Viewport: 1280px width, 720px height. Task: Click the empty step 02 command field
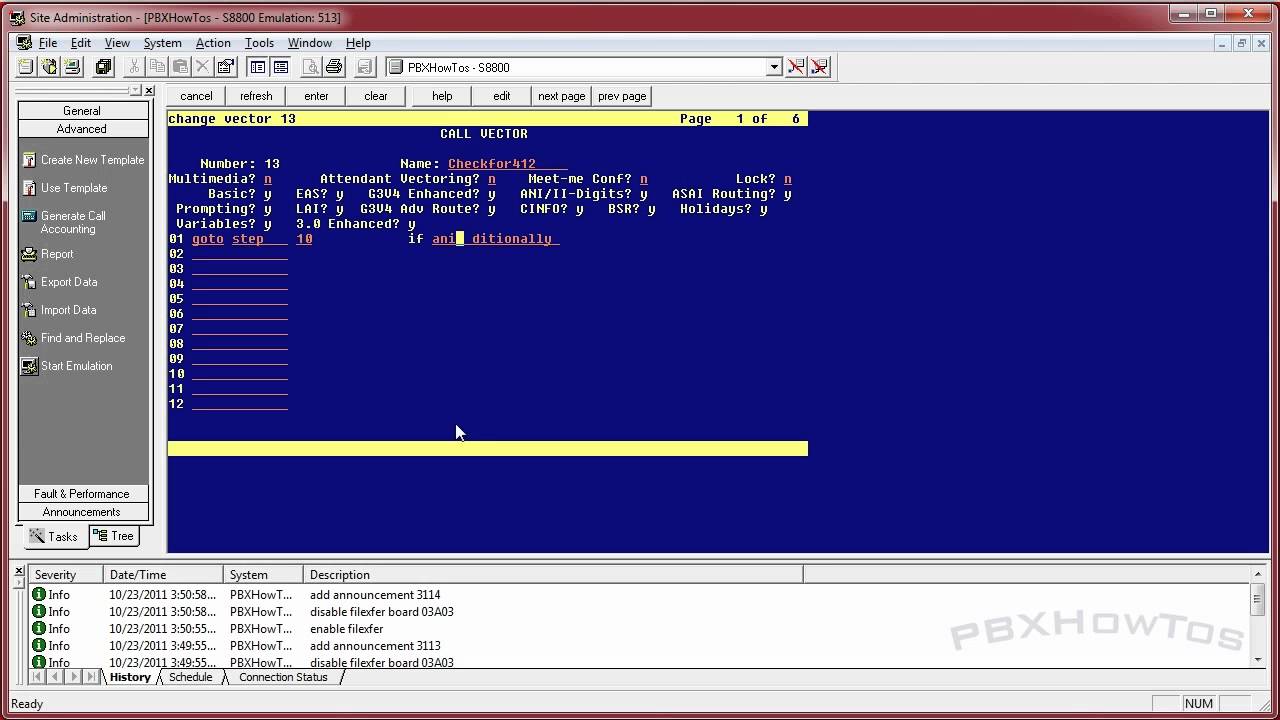click(240, 254)
